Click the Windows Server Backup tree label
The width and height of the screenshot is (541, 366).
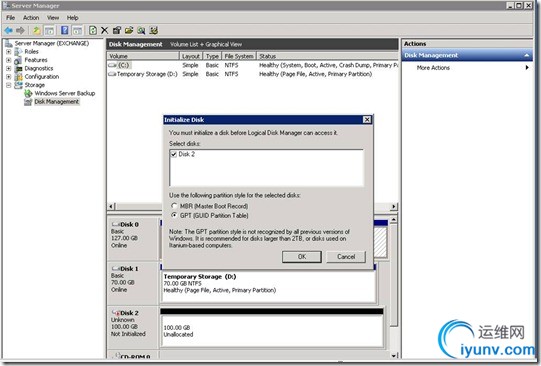65,93
